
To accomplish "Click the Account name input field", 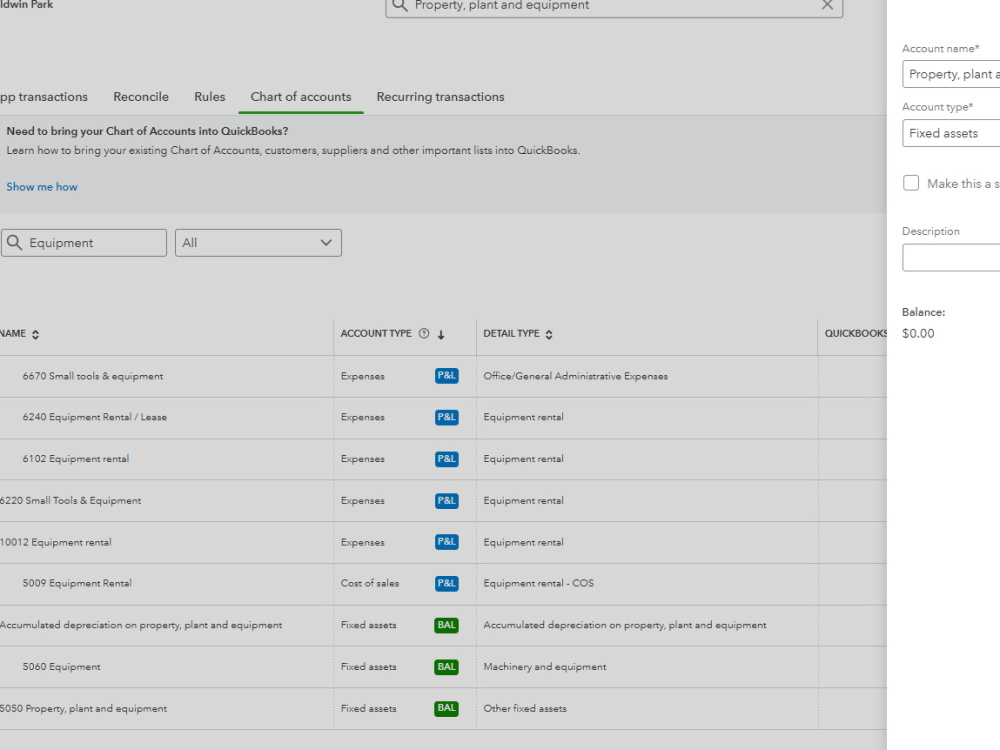I will pyautogui.click(x=951, y=74).
